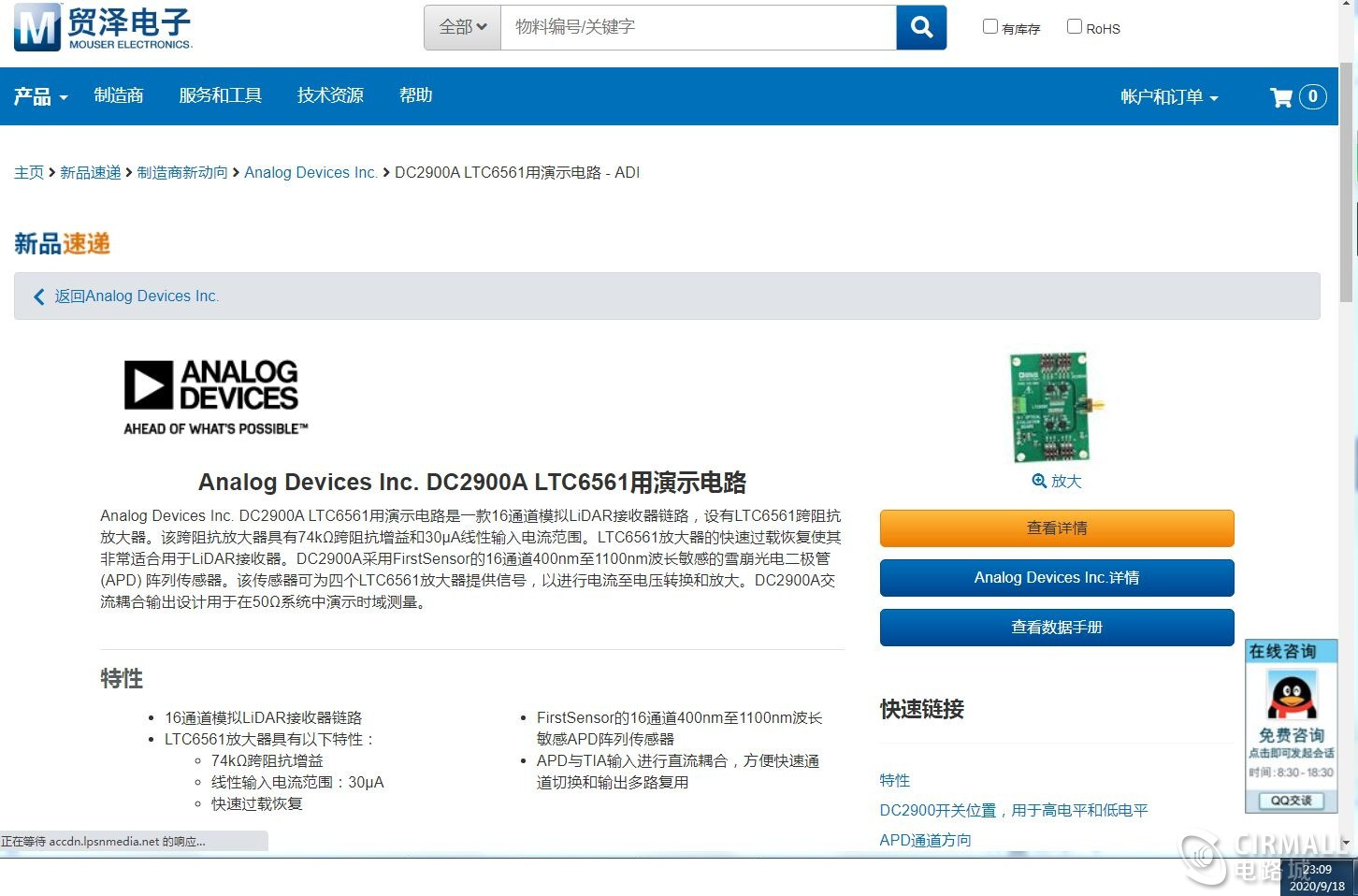Click the system clock 23:09
This screenshot has height=896, width=1358.
(x=1317, y=870)
